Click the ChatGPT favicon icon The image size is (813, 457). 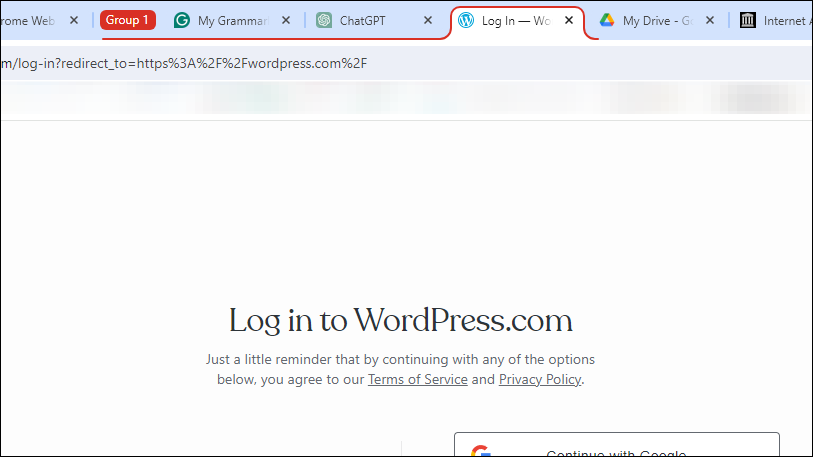[324, 20]
